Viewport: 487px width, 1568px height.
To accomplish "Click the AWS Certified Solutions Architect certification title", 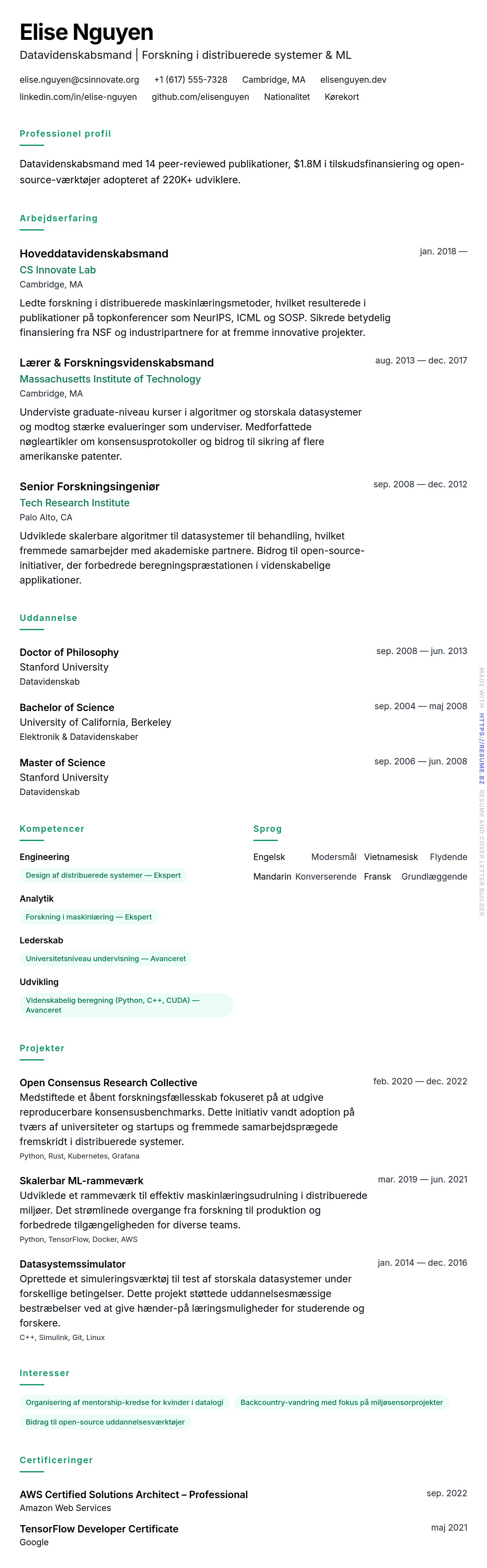I will tap(133, 1494).
